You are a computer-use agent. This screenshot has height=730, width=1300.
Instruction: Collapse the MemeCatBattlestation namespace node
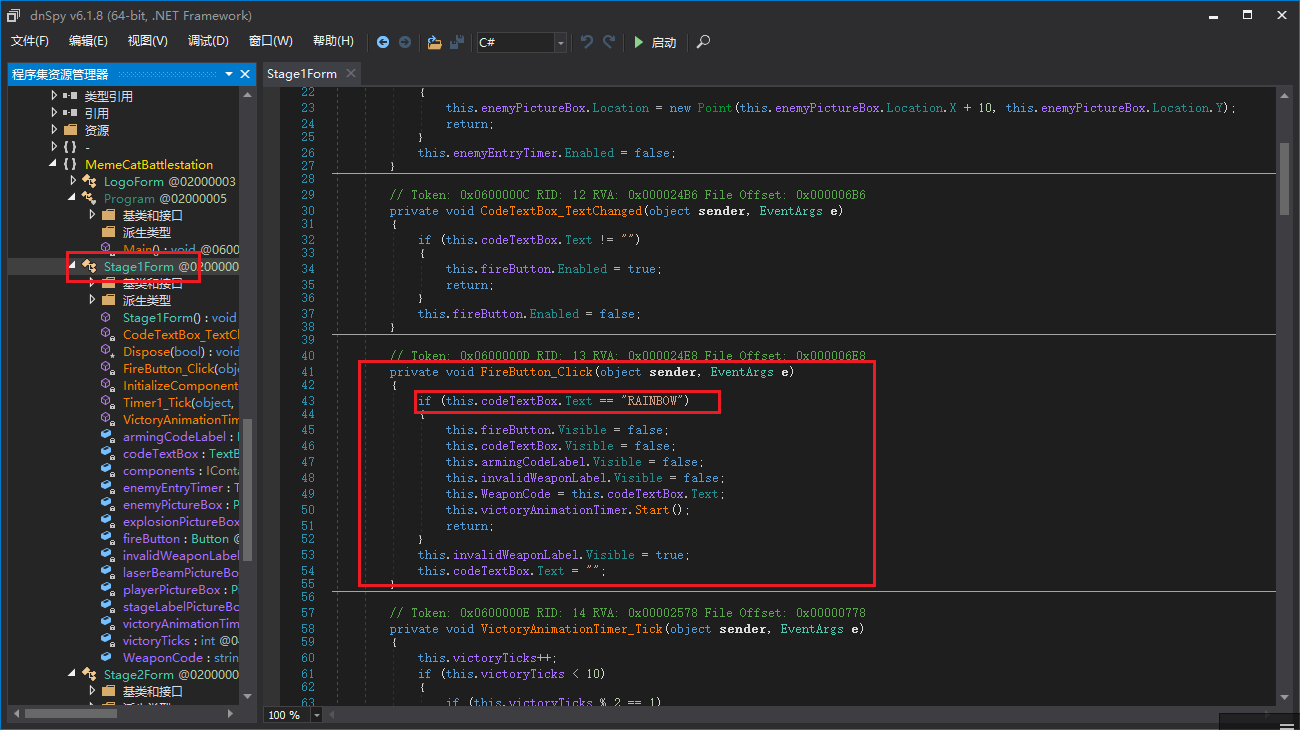[x=54, y=164]
